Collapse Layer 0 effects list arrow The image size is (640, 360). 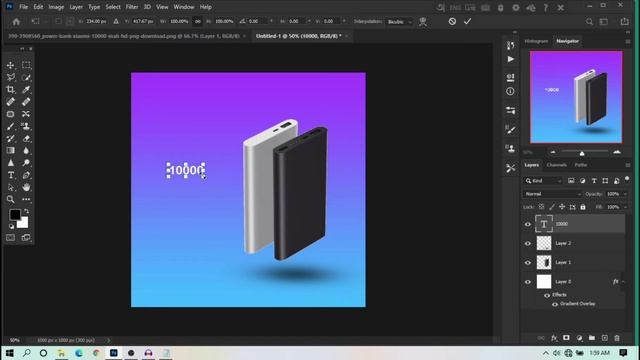point(623,282)
